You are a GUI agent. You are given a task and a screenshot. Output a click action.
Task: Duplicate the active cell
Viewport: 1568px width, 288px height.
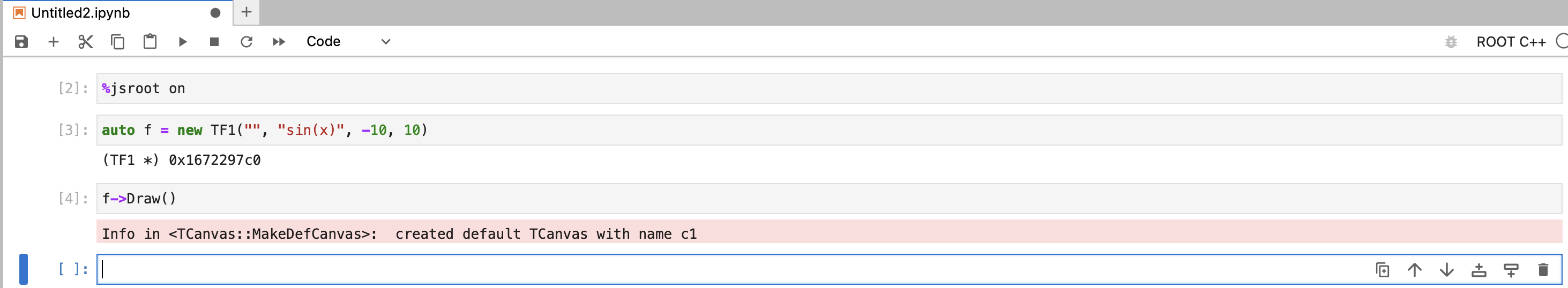point(1383,270)
